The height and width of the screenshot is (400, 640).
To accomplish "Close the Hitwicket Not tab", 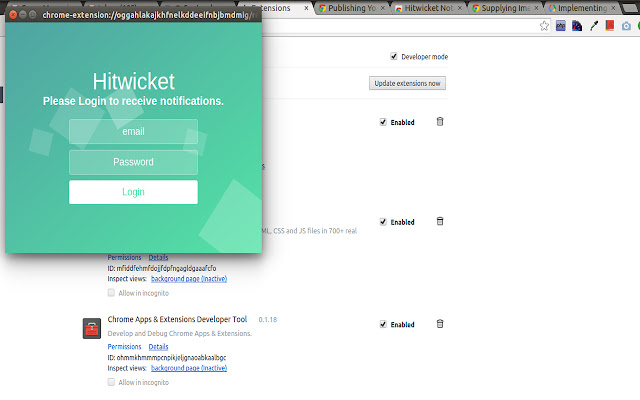I will point(460,8).
